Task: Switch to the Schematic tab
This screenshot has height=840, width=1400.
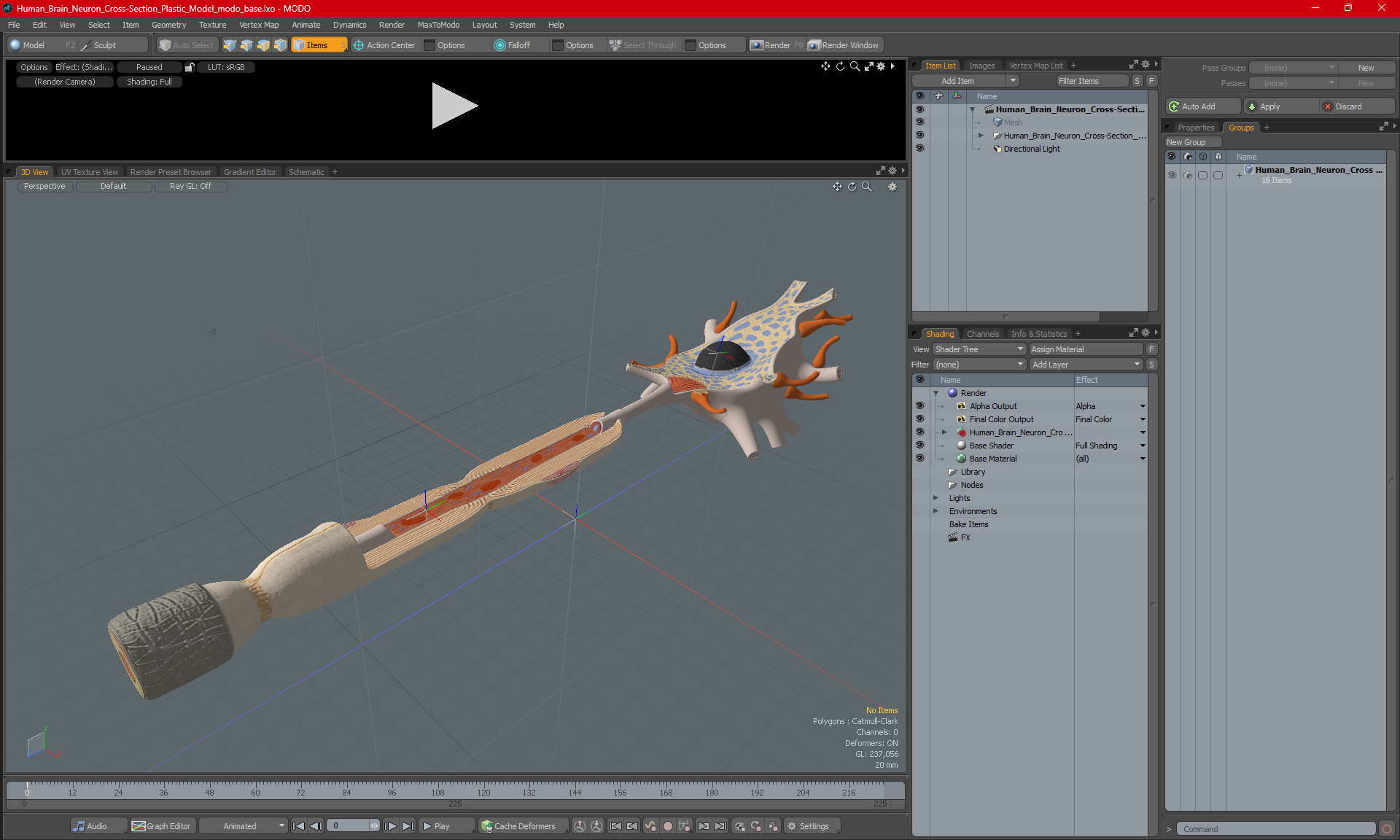Action: [306, 172]
